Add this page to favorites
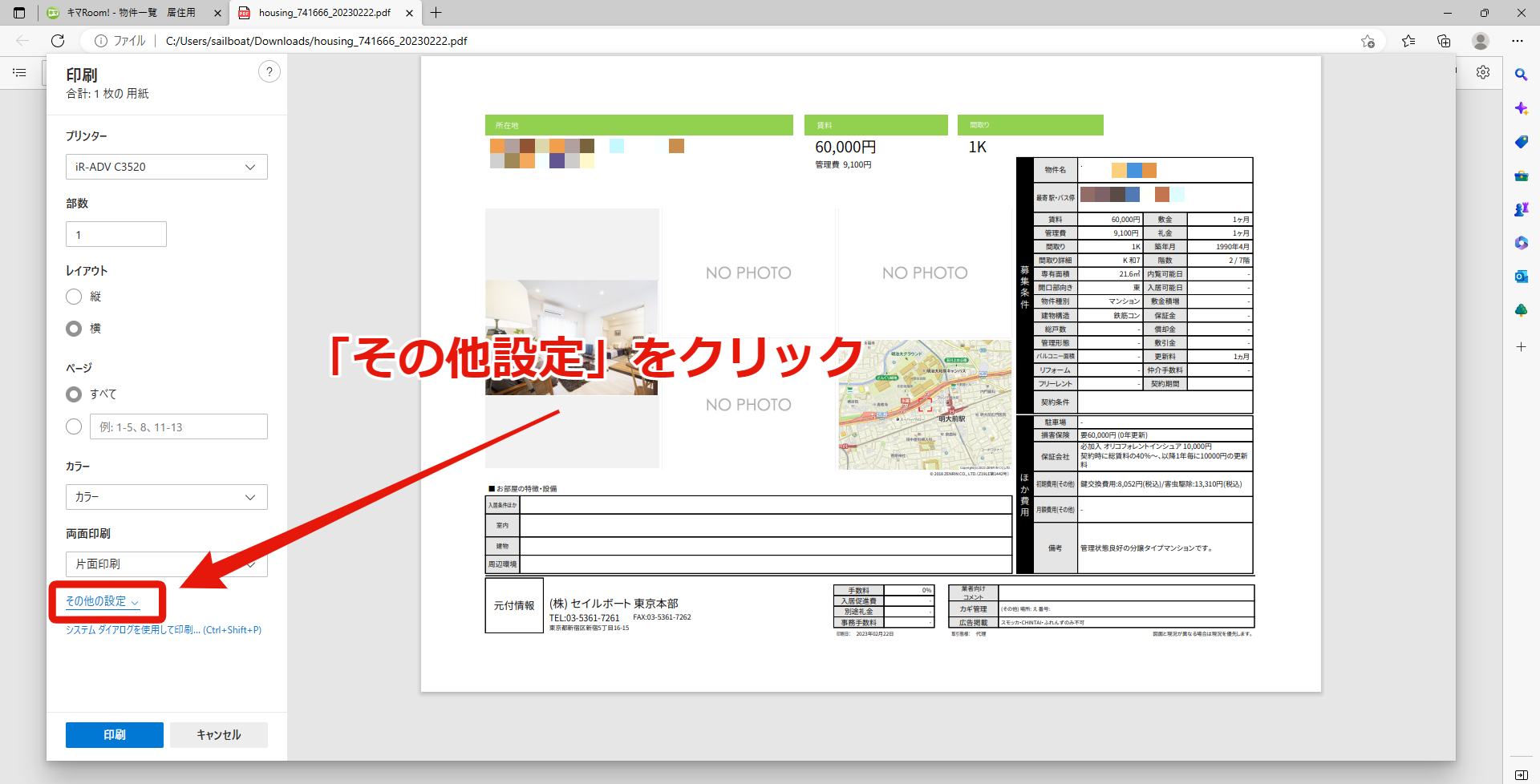 (1368, 41)
